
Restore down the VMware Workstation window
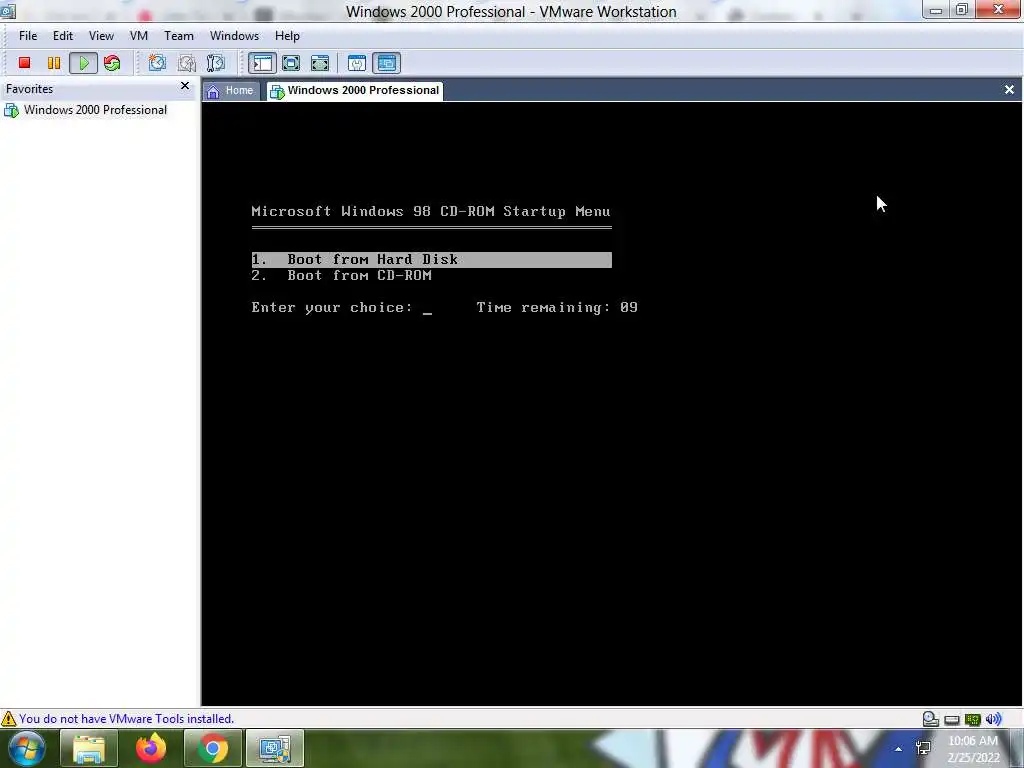(x=962, y=10)
